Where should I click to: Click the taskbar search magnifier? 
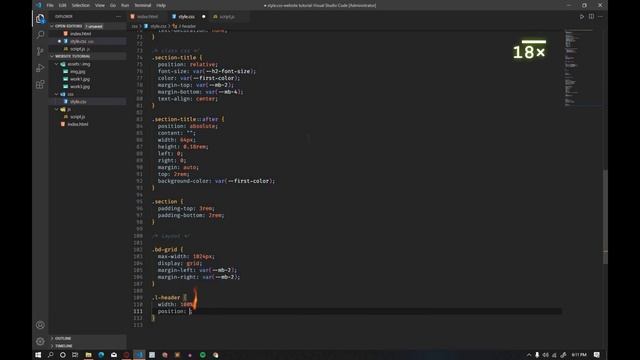[x=51, y=355]
